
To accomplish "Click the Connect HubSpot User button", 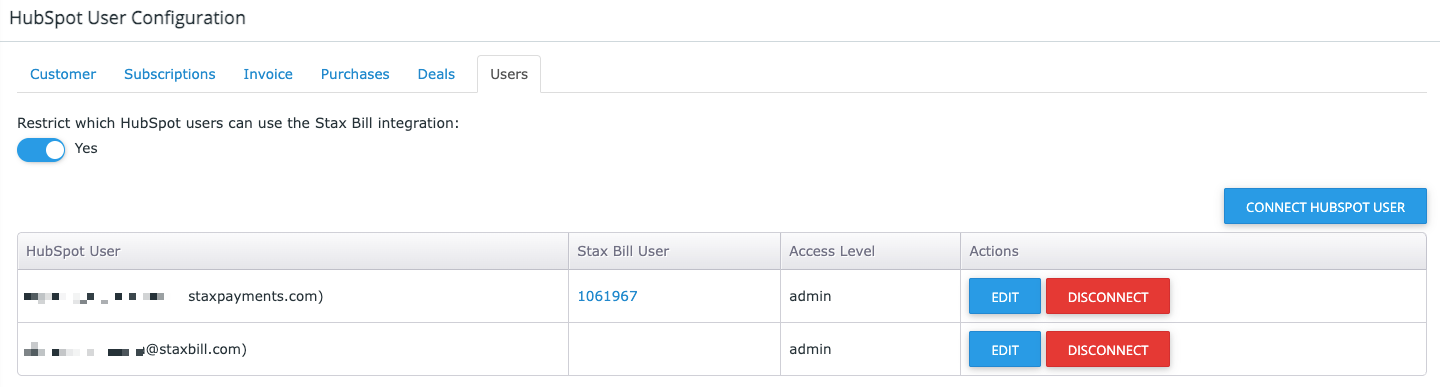I will [1325, 207].
